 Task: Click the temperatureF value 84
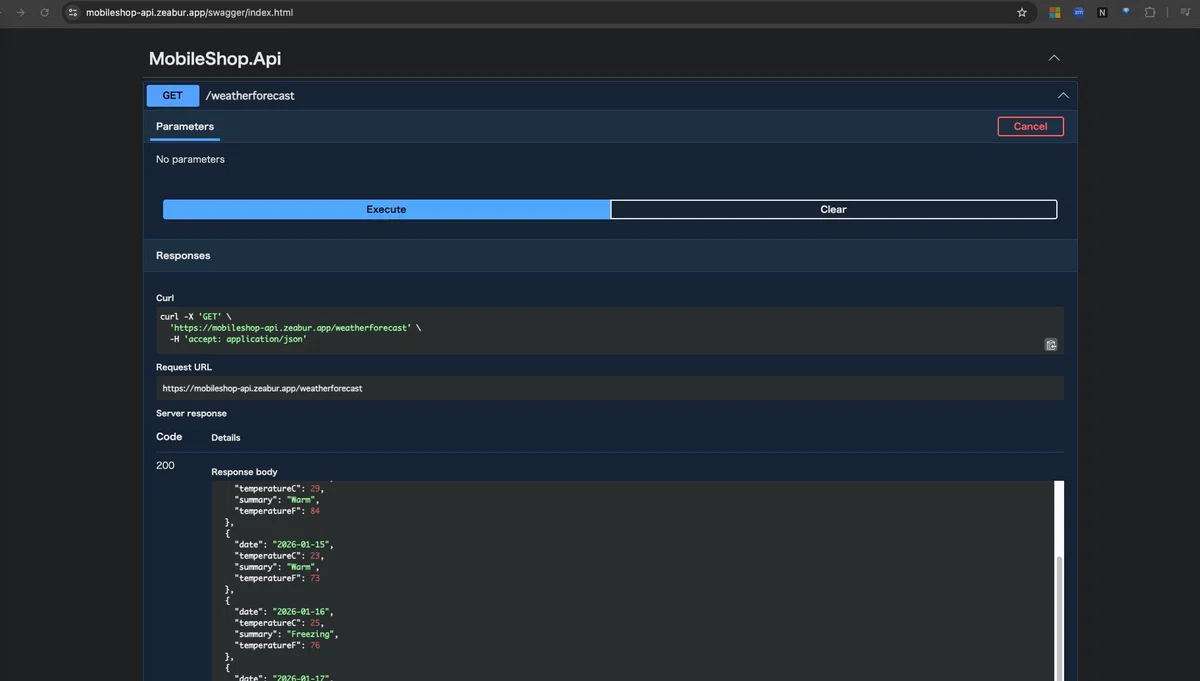pos(315,511)
